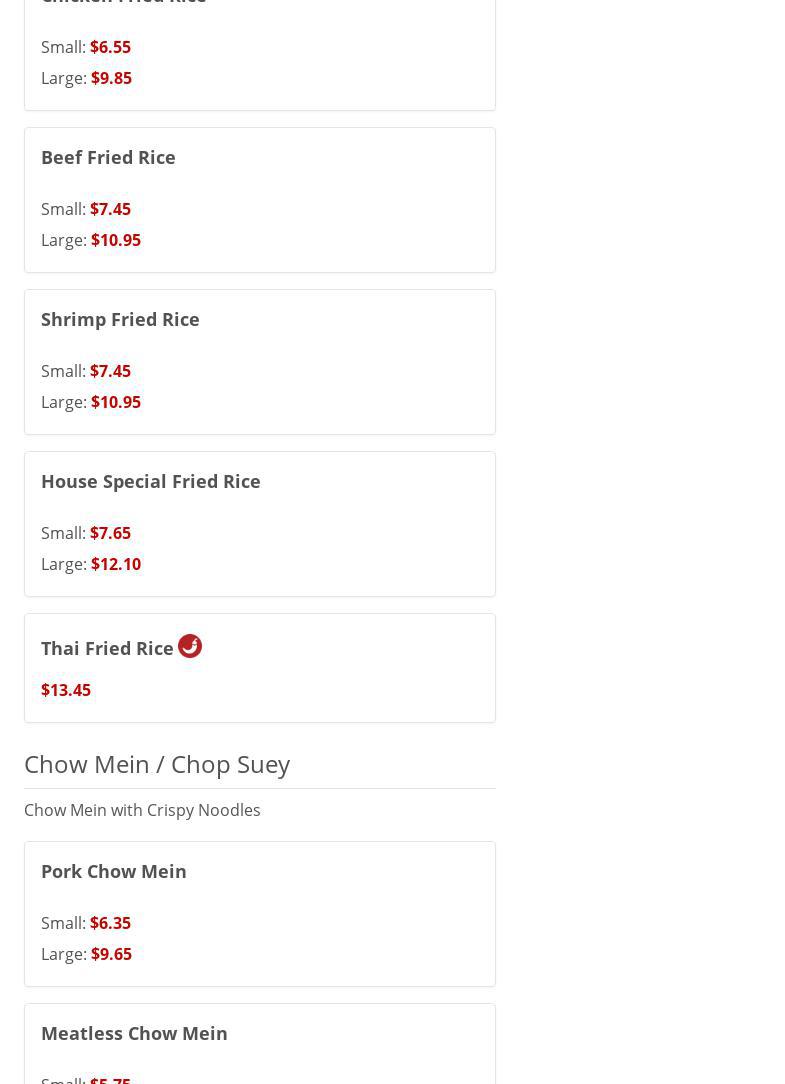Click Beef Fried Rice small price $7.45
Image resolution: width=785 pixels, height=1084 pixels.
(x=110, y=209)
